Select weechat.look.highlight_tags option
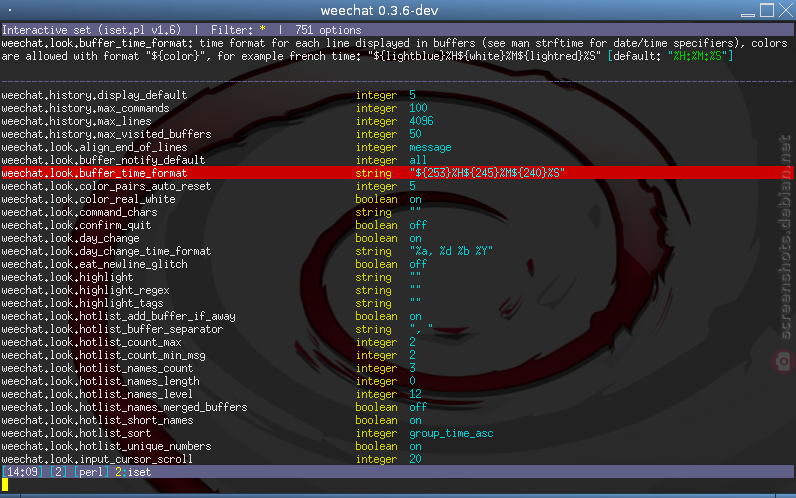Viewport: 796px width, 498px height. click(398, 304)
